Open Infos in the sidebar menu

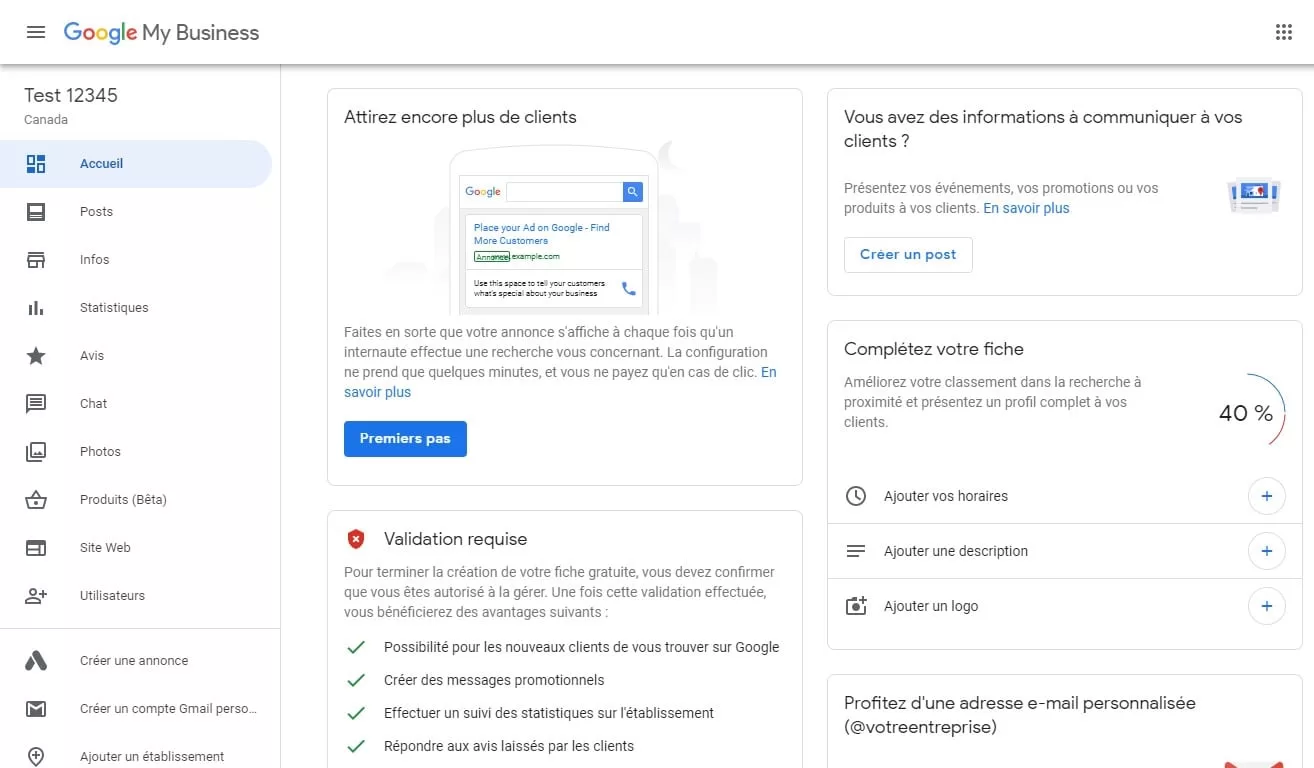click(x=94, y=260)
